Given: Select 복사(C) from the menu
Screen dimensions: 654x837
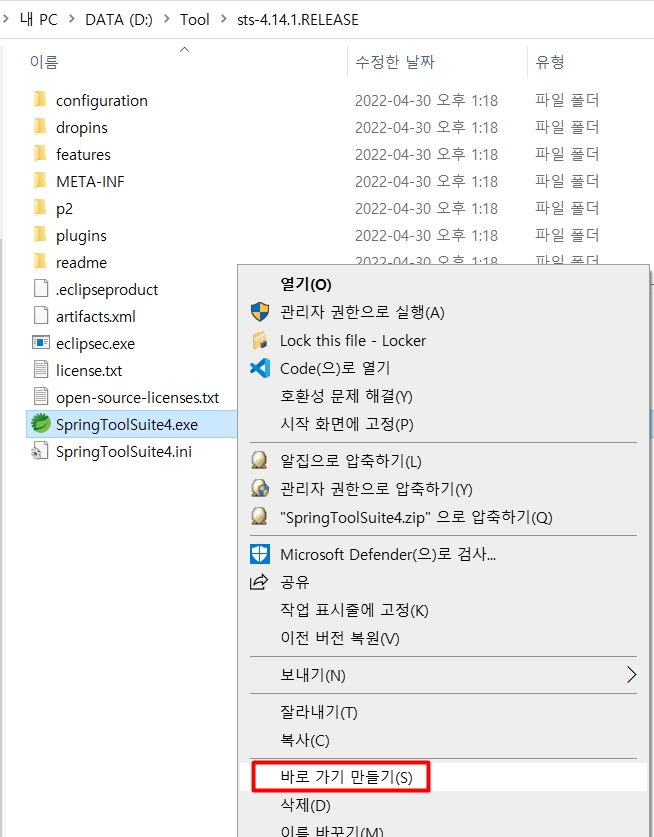Looking at the screenshot, I should (443, 740).
